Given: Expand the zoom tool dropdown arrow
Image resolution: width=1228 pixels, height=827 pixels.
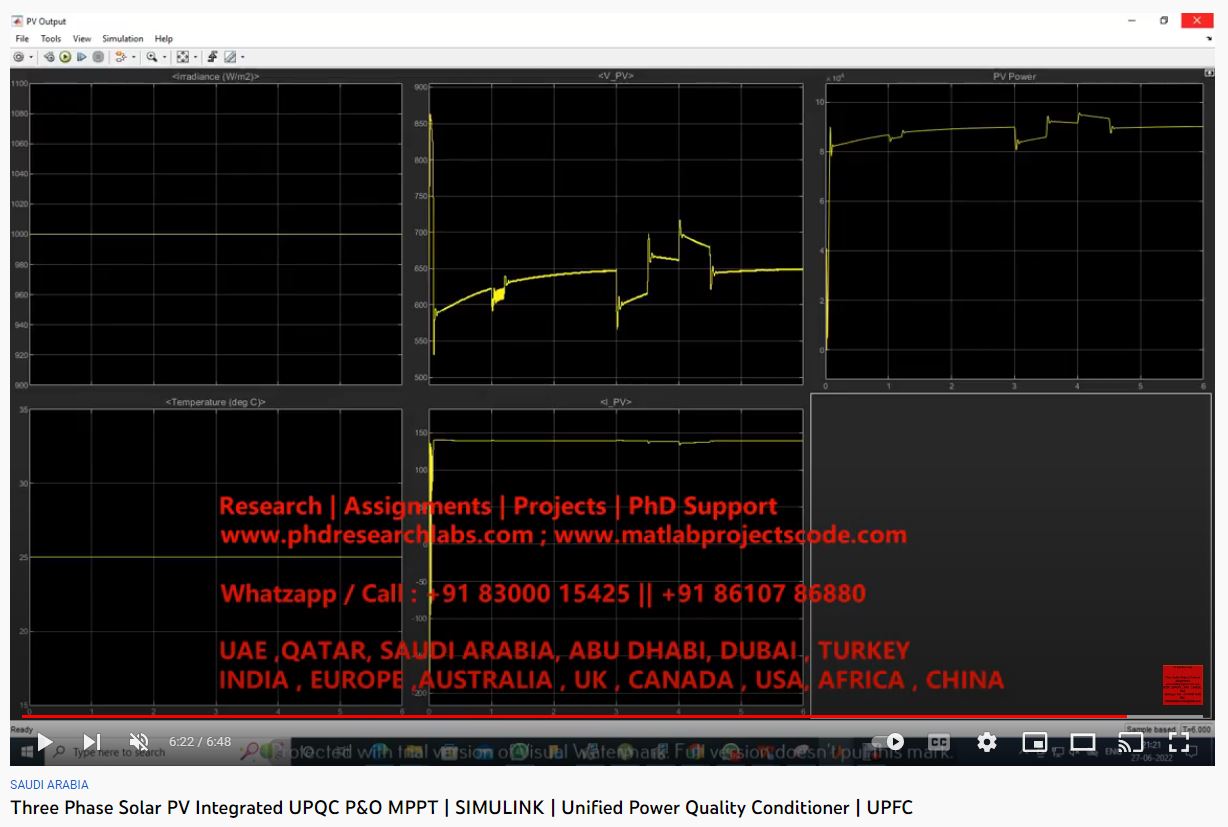Looking at the screenshot, I should point(165,57).
